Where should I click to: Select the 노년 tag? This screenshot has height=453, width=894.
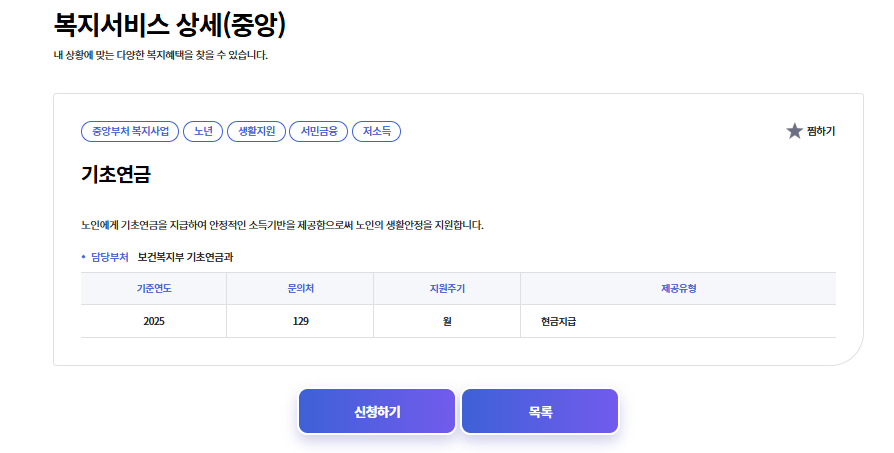[203, 131]
